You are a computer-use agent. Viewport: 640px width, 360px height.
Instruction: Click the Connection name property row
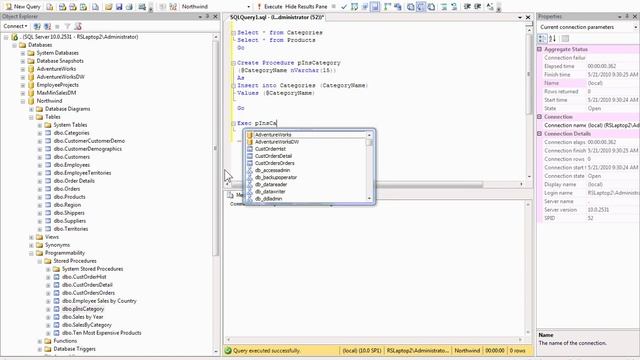tap(589, 125)
